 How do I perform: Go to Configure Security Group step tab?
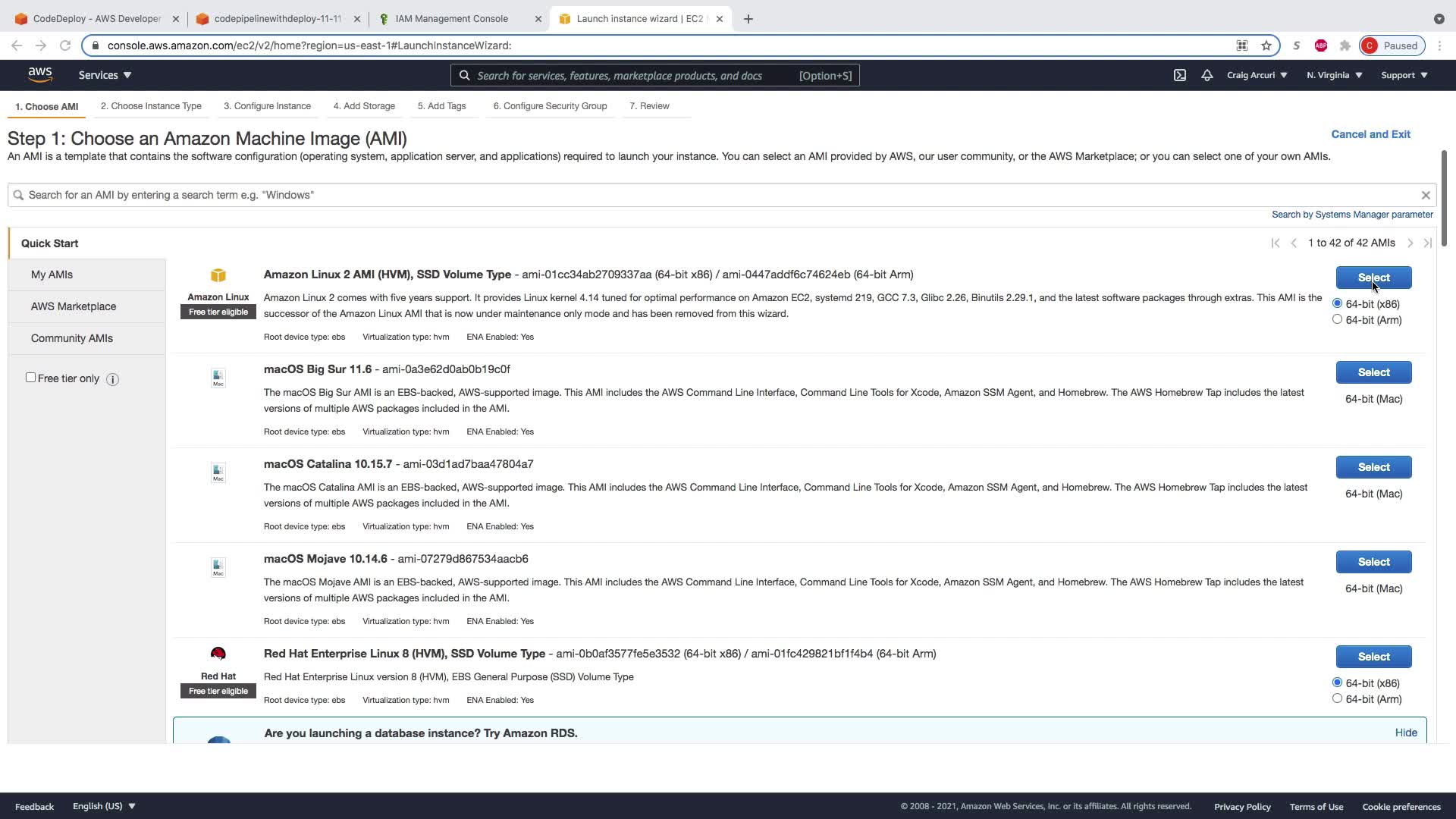550,106
